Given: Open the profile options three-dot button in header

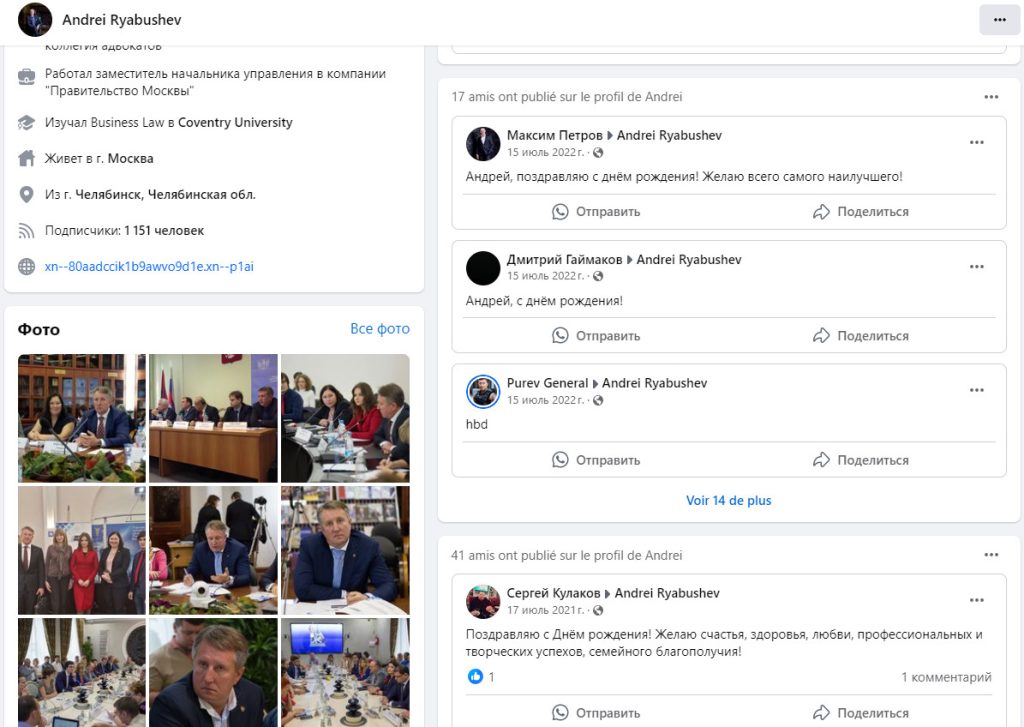Looking at the screenshot, I should tap(999, 20).
